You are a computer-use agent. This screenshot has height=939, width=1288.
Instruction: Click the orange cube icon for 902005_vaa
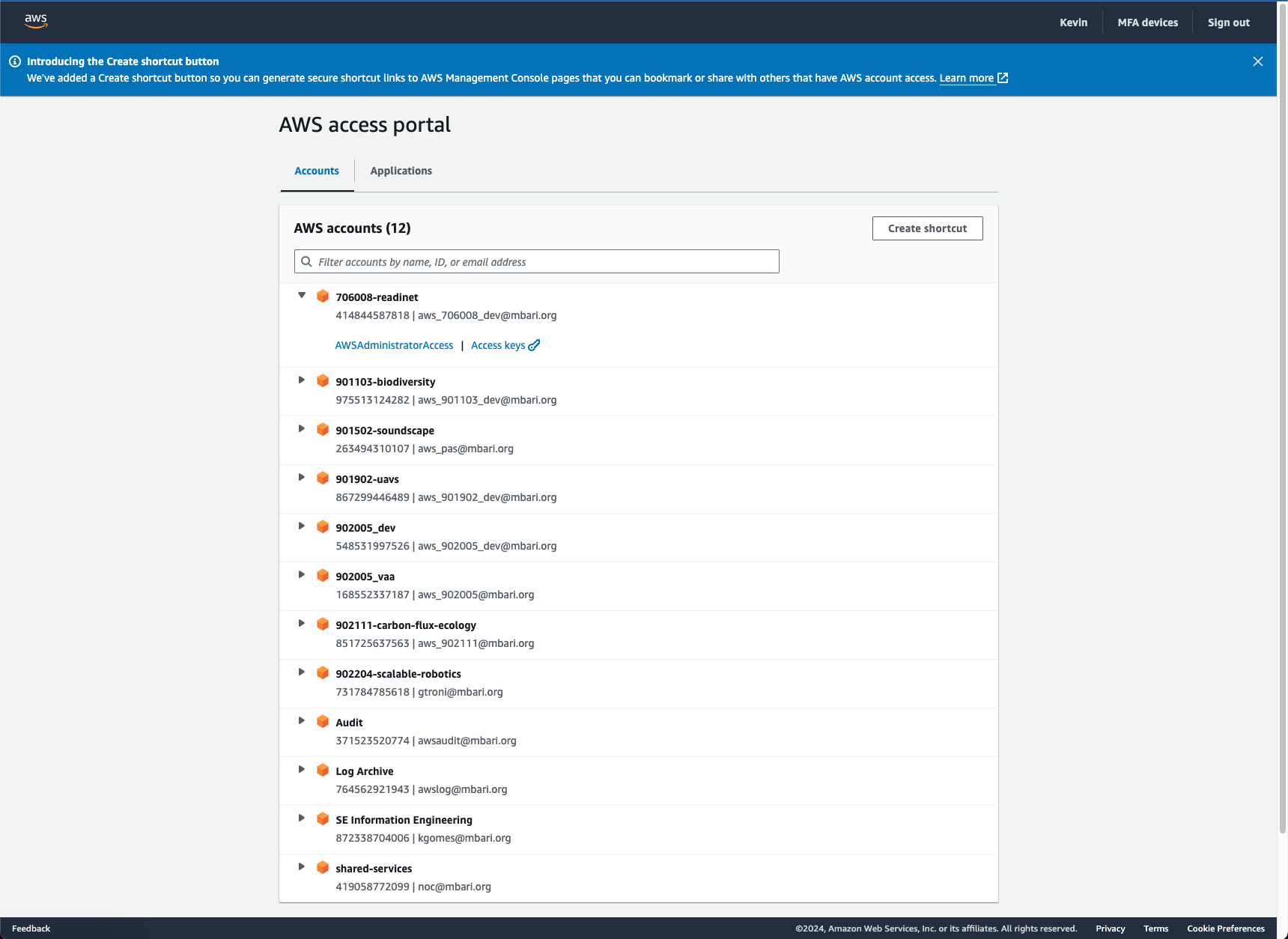pyautogui.click(x=323, y=575)
